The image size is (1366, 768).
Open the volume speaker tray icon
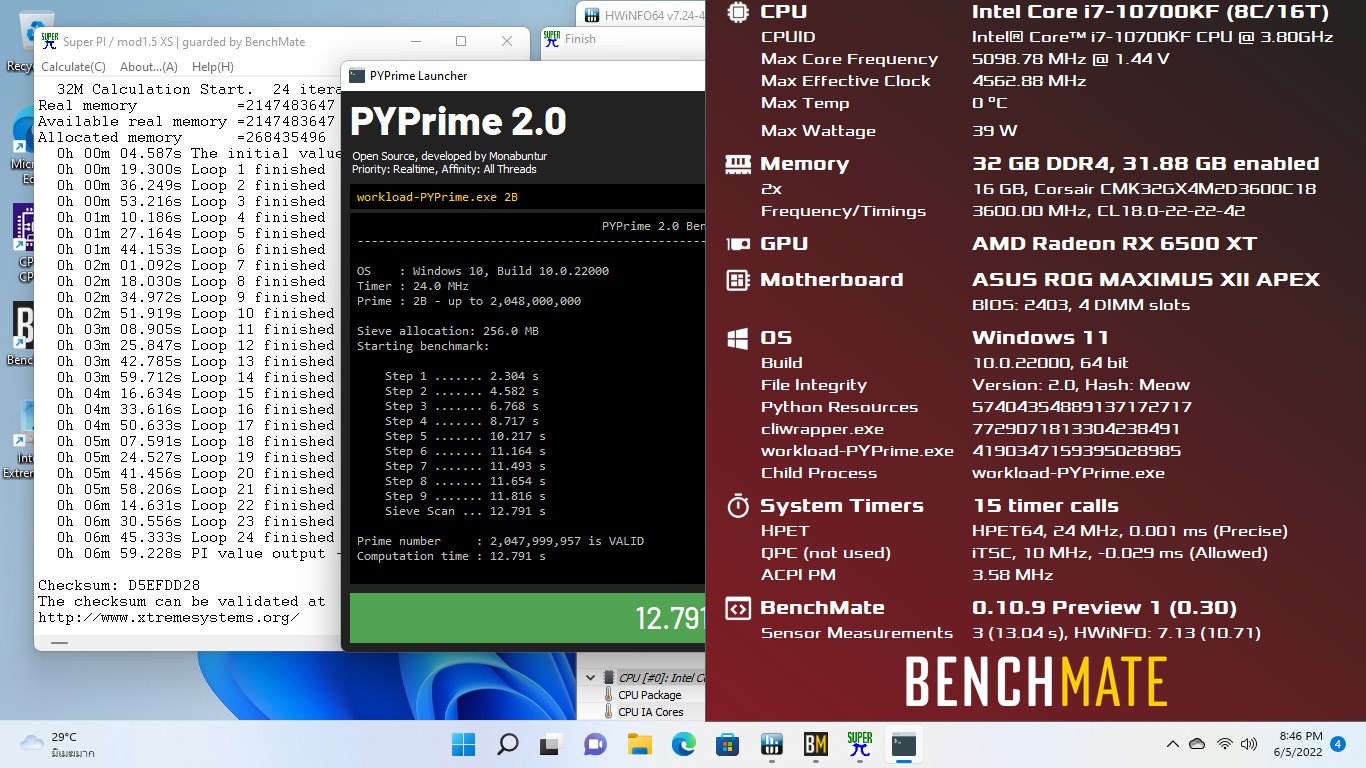(x=1248, y=744)
